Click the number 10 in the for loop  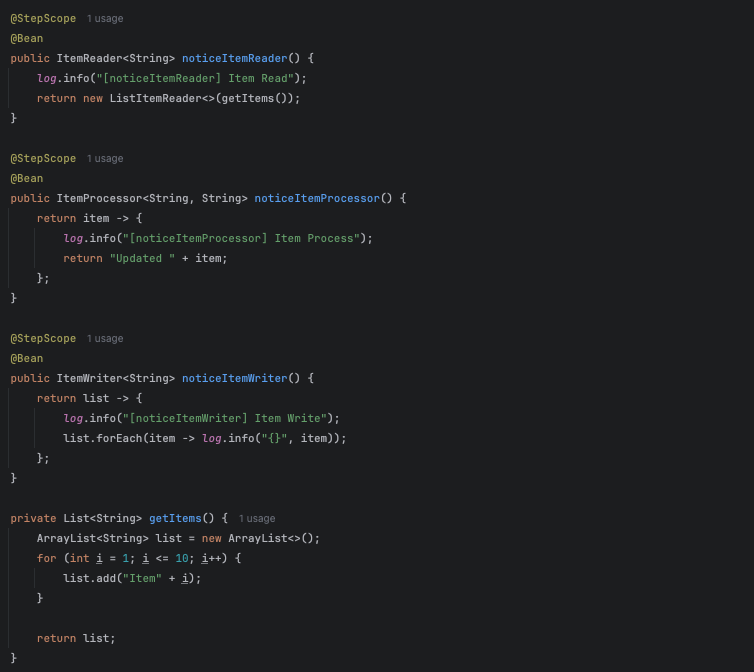182,558
